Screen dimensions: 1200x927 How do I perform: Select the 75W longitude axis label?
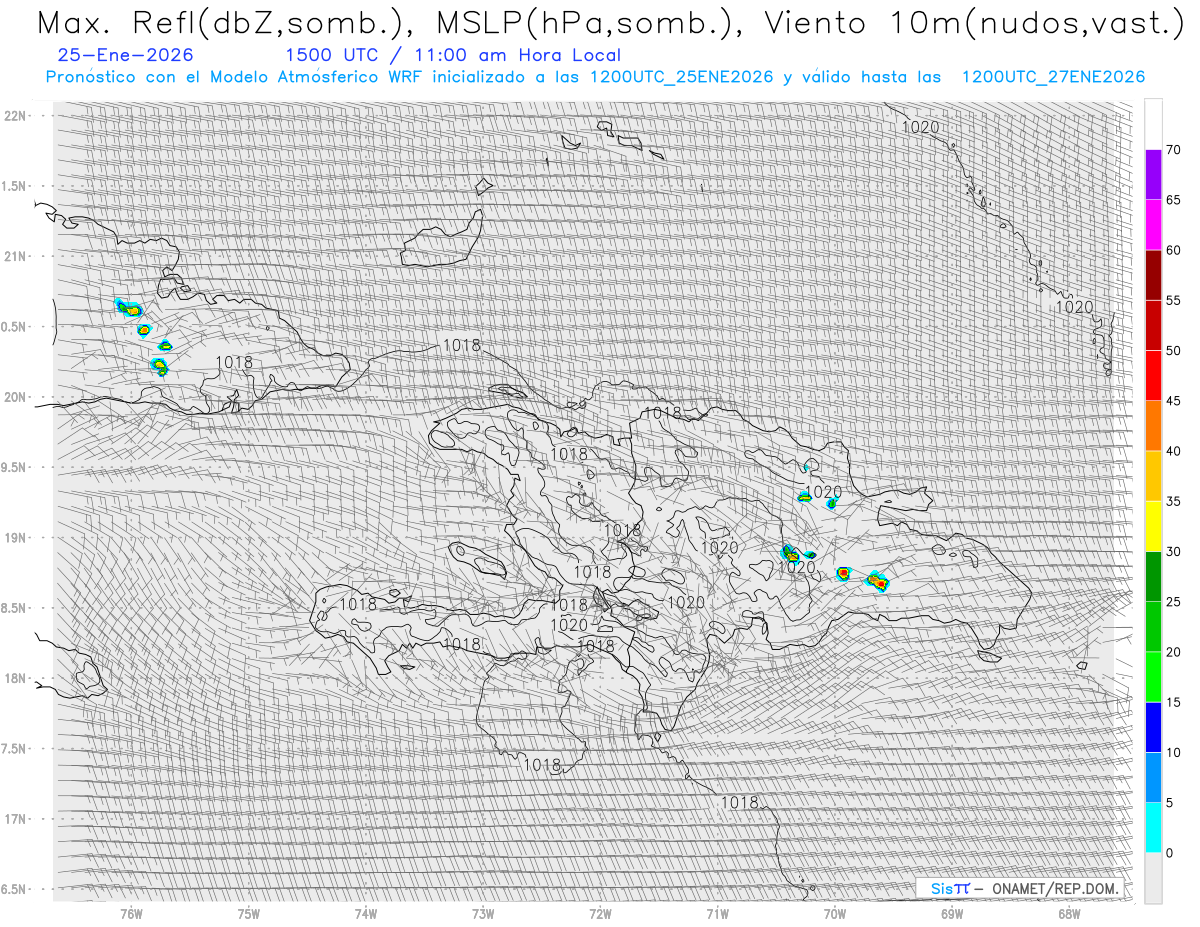[249, 914]
